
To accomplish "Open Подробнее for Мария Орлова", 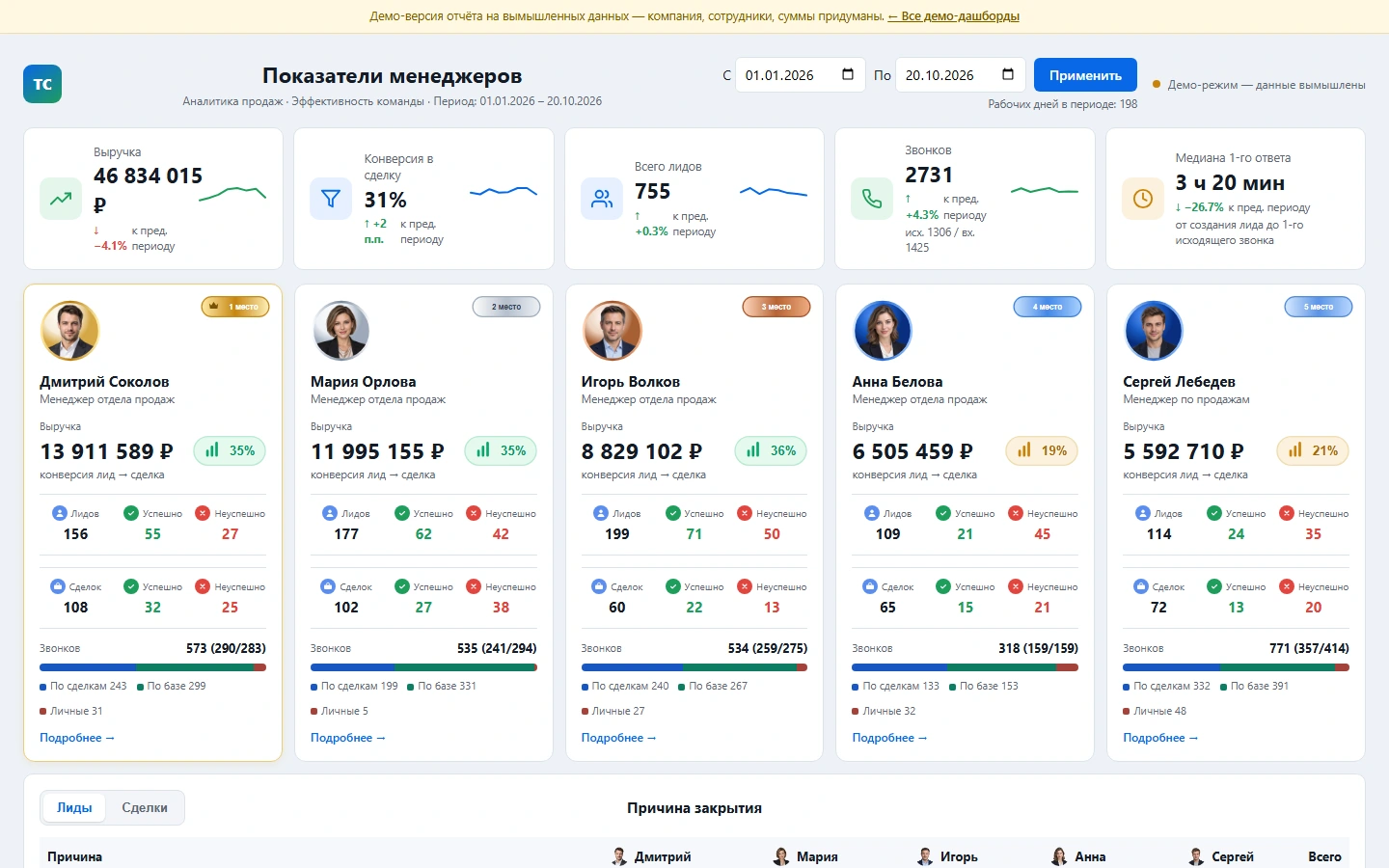I will click(x=348, y=738).
